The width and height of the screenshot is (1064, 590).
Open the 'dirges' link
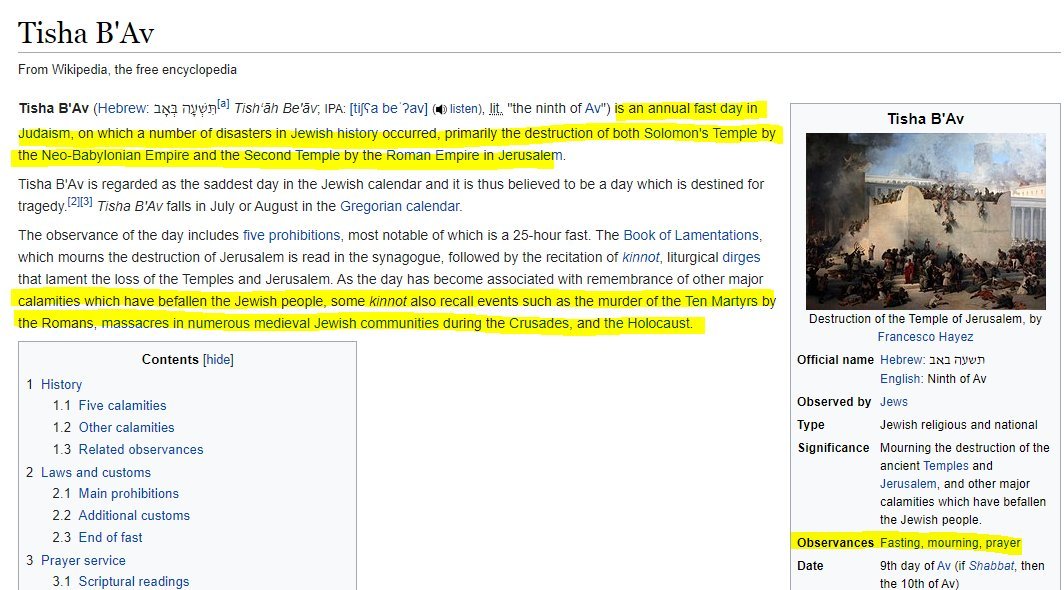click(741, 257)
